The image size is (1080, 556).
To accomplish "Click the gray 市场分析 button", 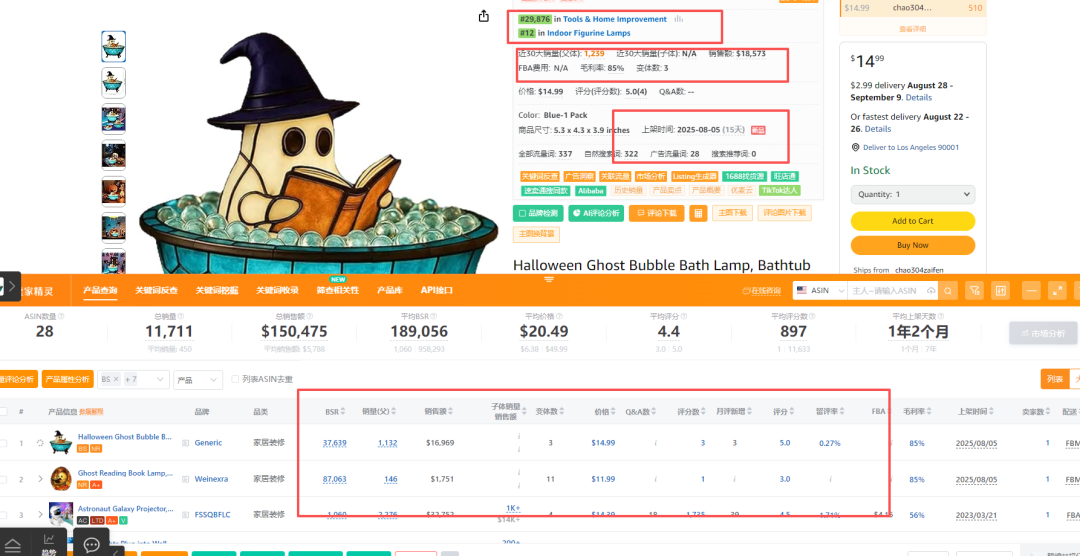I will pos(1042,333).
